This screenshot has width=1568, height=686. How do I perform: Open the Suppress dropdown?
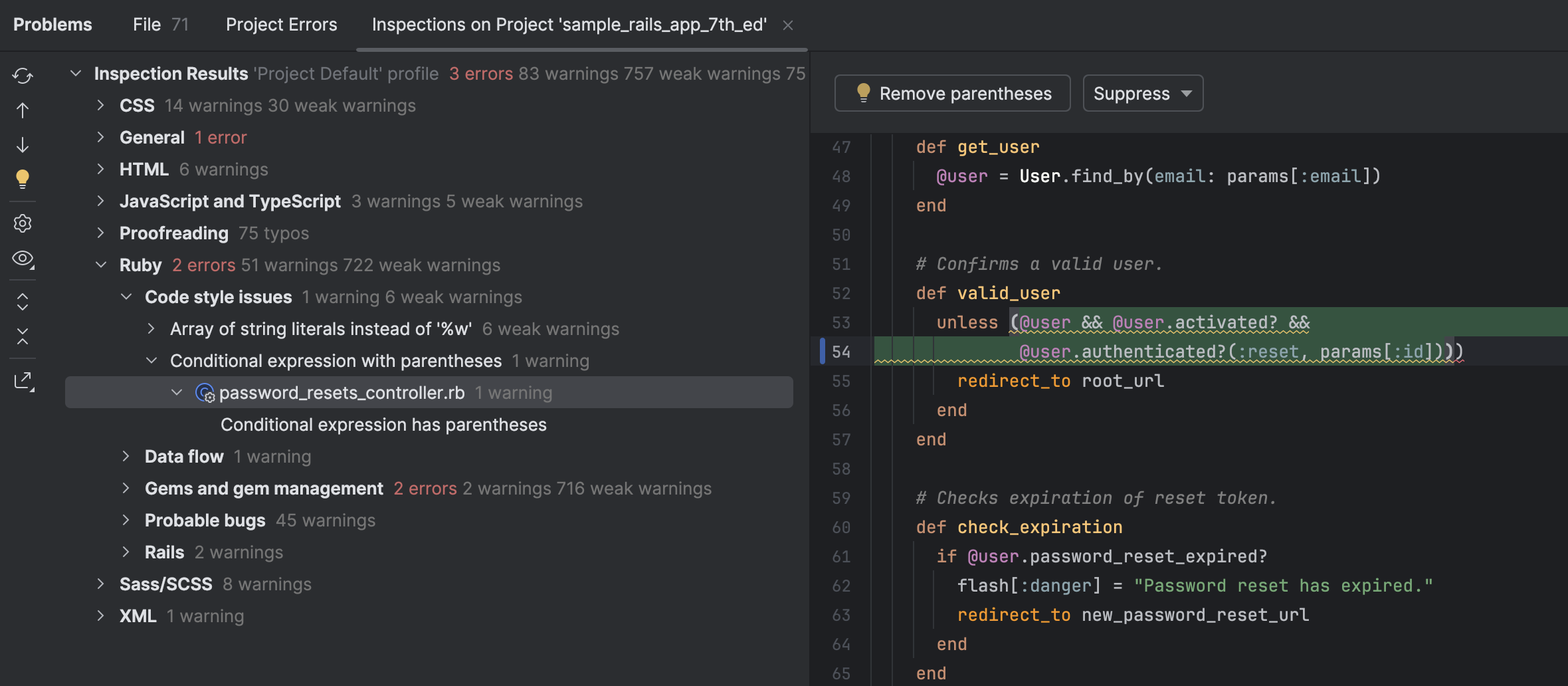(x=1142, y=94)
